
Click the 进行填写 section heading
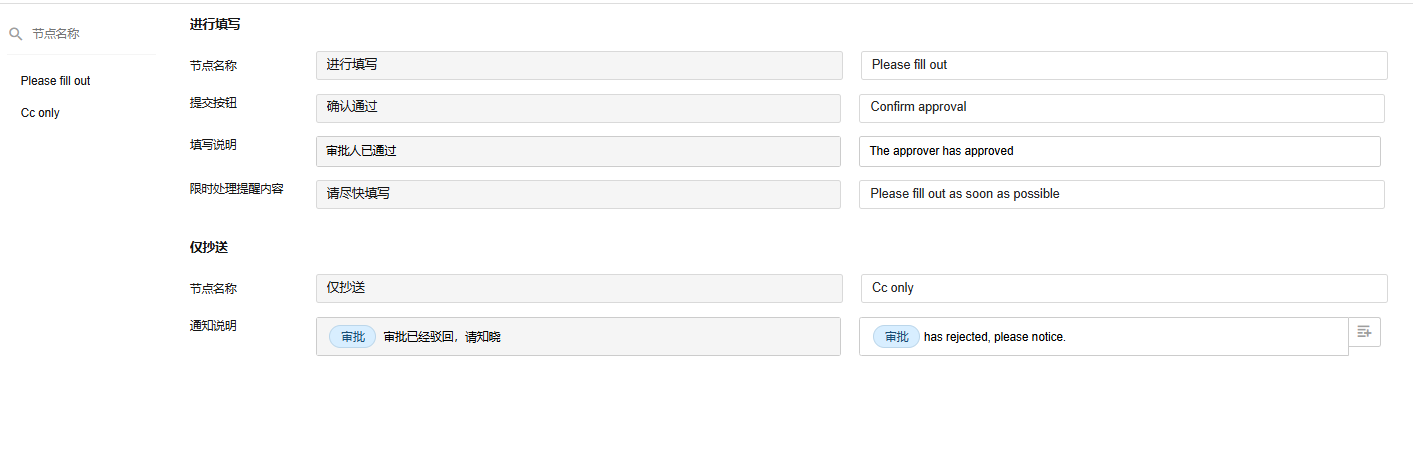click(215, 24)
